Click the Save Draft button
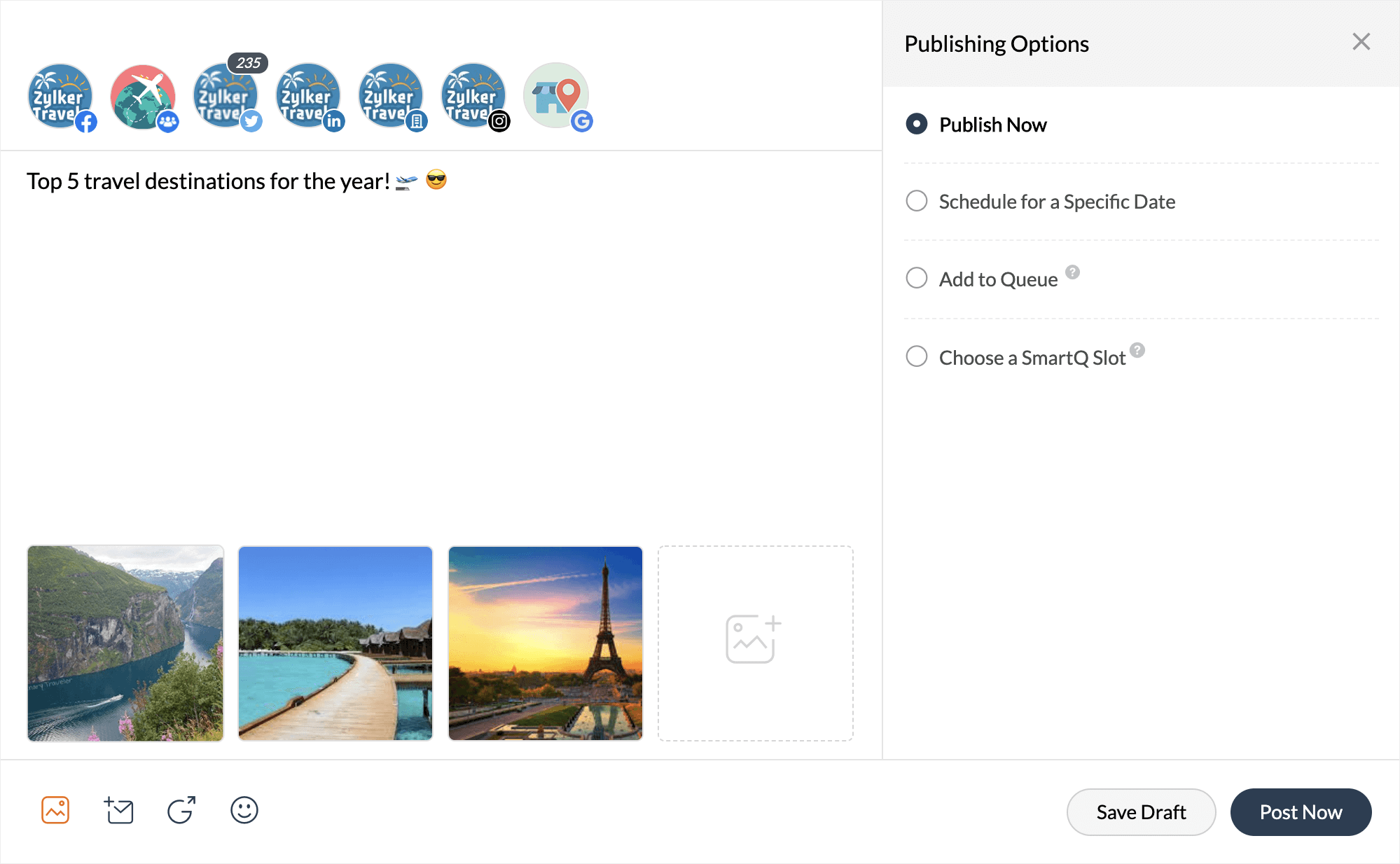This screenshot has height=864, width=1400. coord(1141,812)
